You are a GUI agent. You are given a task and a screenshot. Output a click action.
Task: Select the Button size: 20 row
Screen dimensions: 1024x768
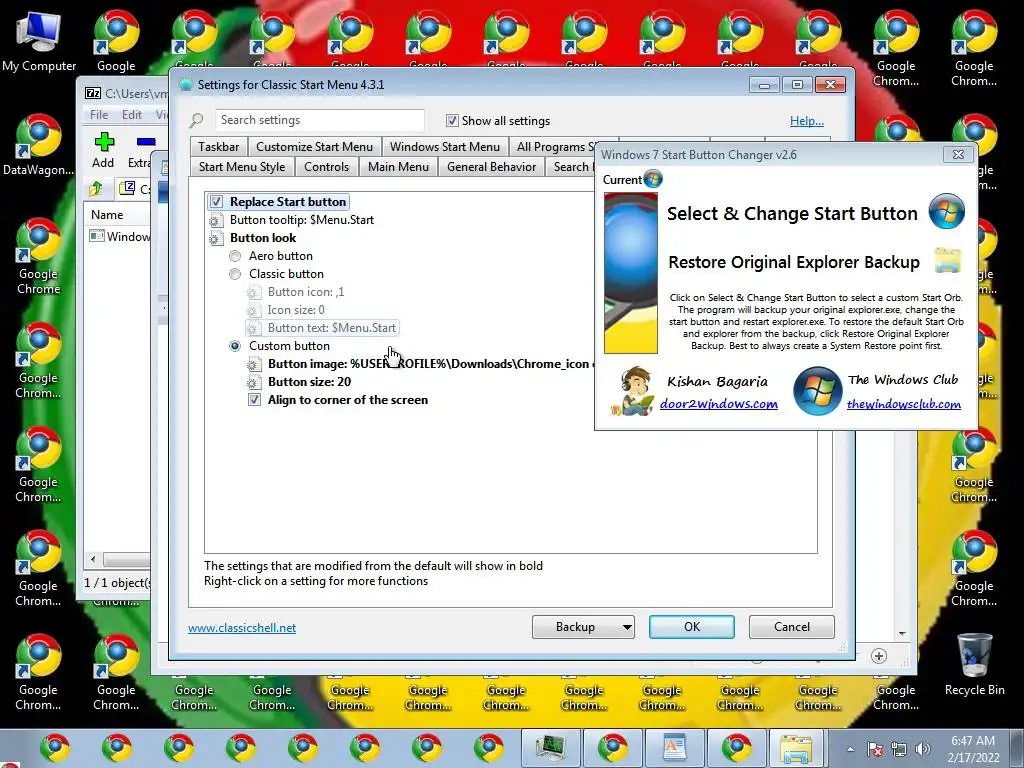pos(309,382)
